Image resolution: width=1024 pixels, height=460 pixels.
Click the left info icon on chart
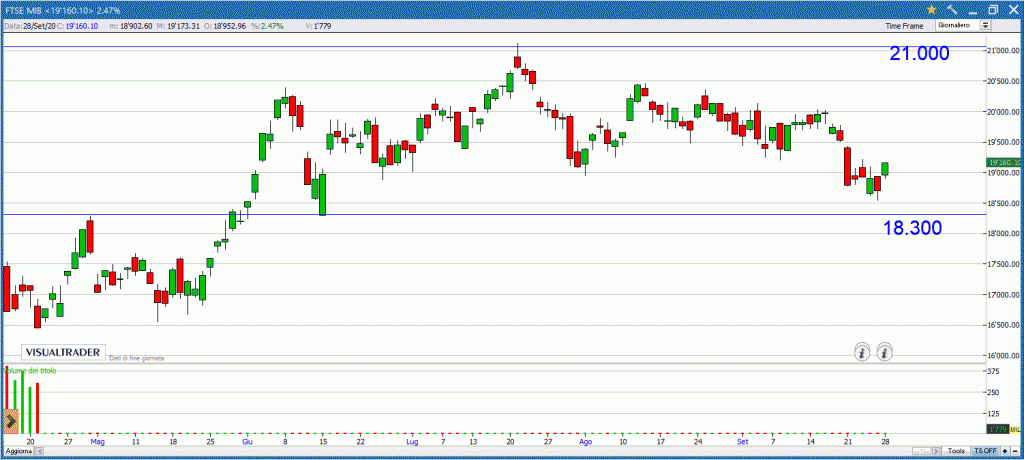[x=862, y=353]
